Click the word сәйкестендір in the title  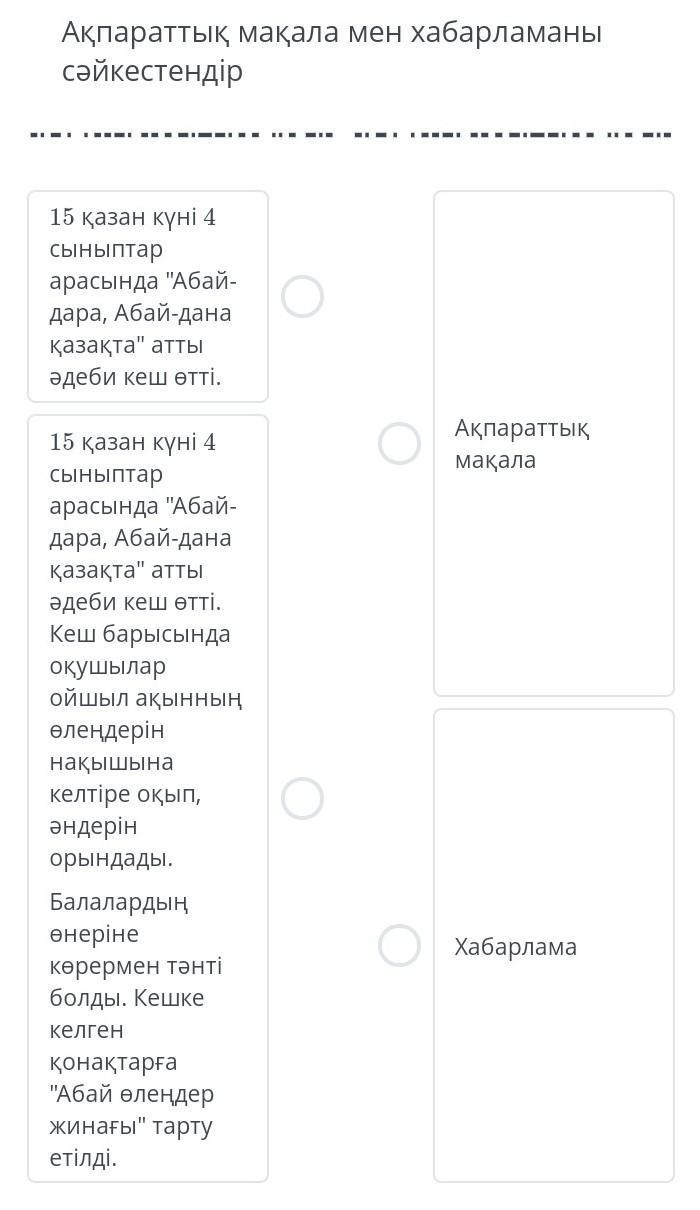(x=152, y=72)
